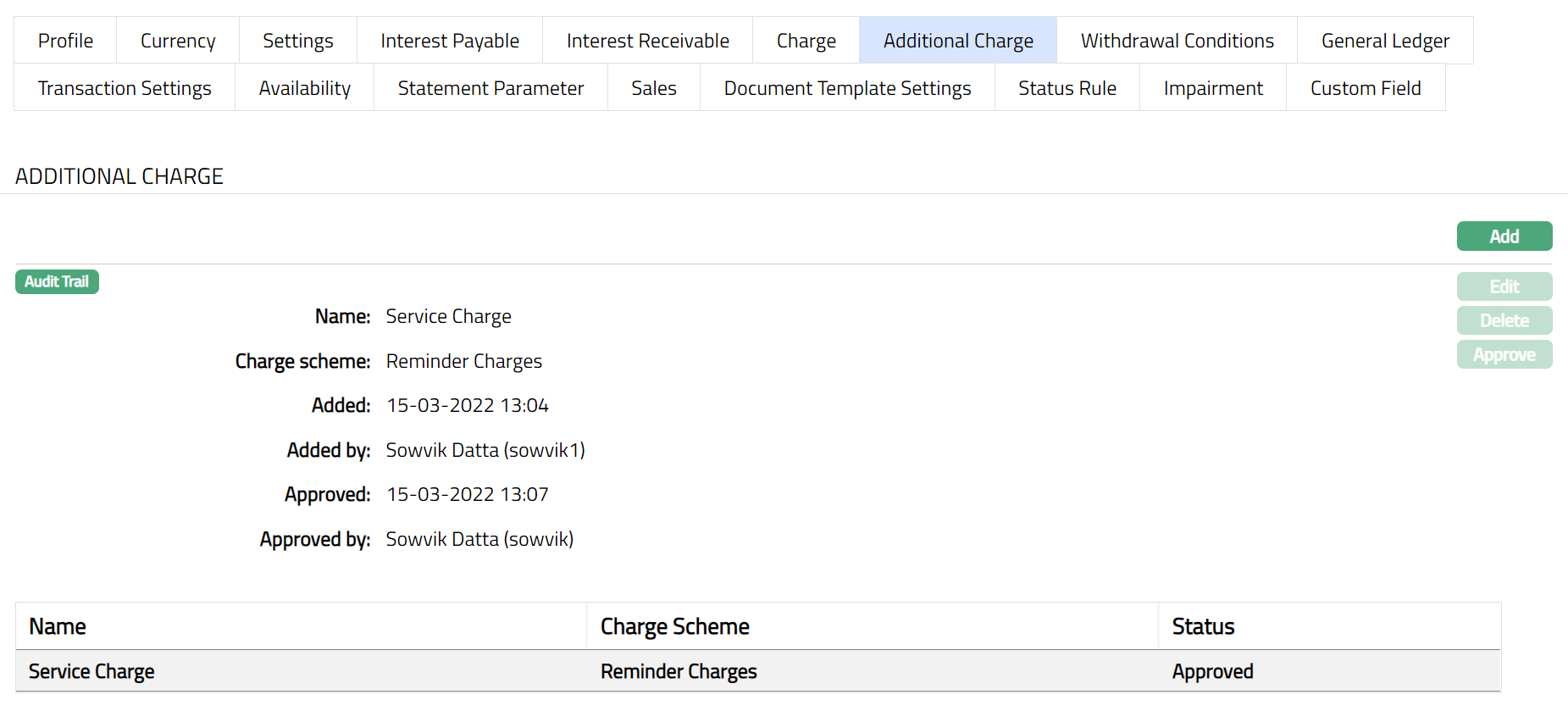
Task: Open the Interest Receivable tab
Action: click(x=647, y=41)
